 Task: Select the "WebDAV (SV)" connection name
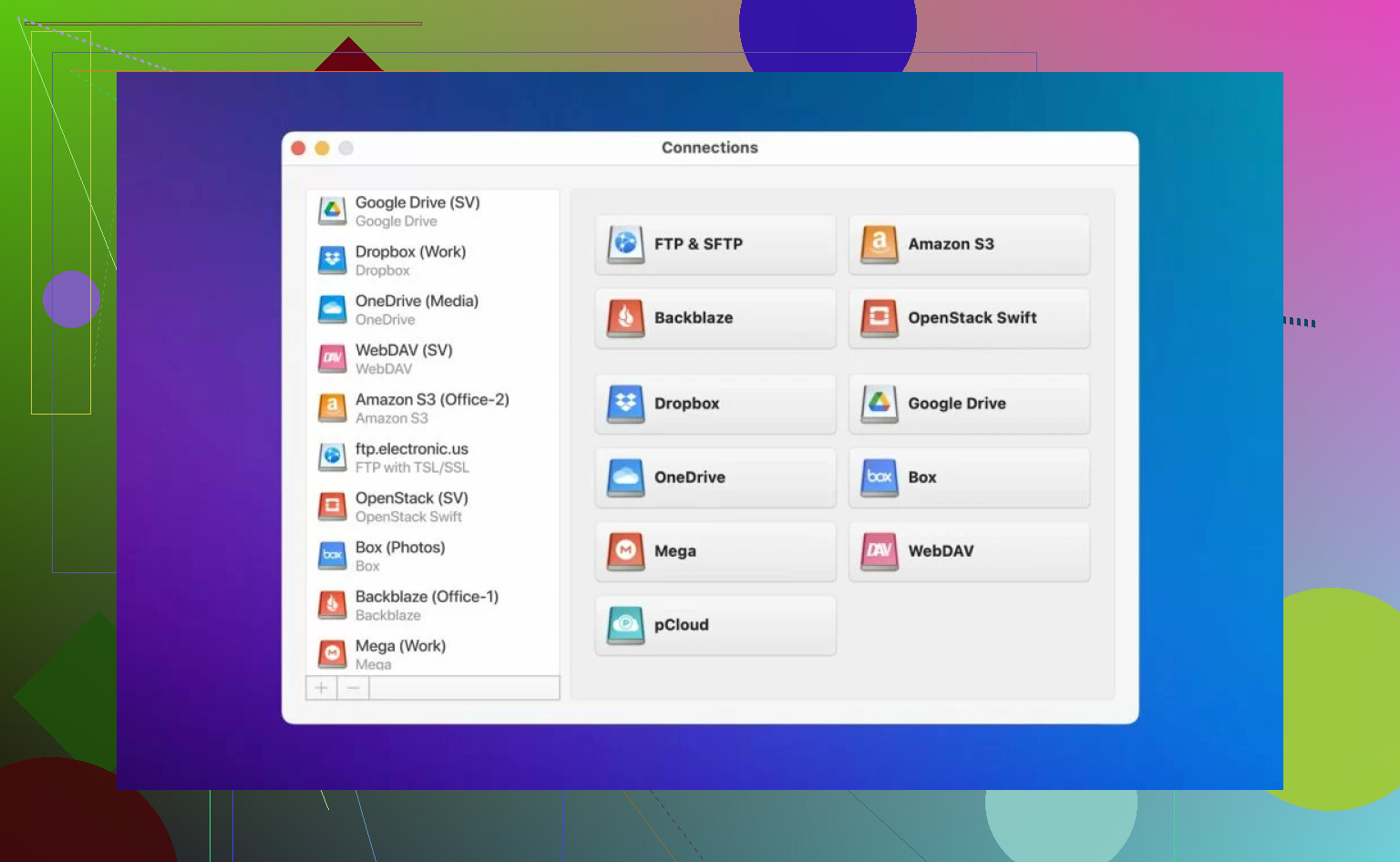tap(404, 350)
